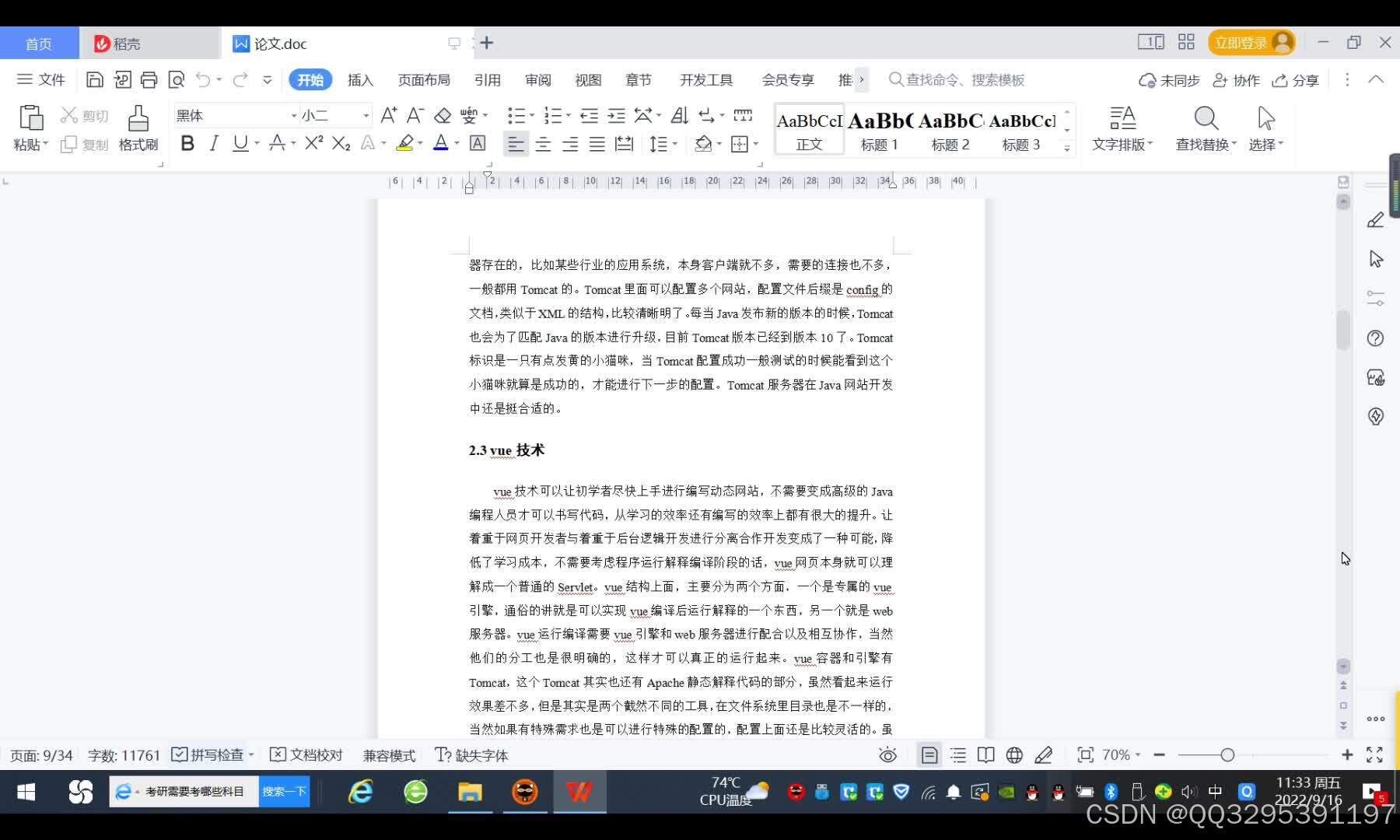Apply superscript formatting

[x=313, y=143]
